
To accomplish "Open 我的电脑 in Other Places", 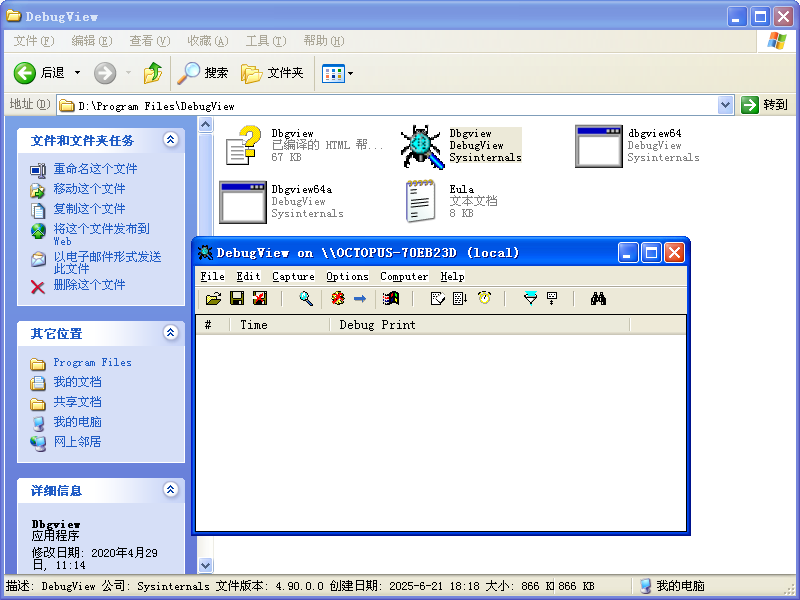I will (x=78, y=422).
